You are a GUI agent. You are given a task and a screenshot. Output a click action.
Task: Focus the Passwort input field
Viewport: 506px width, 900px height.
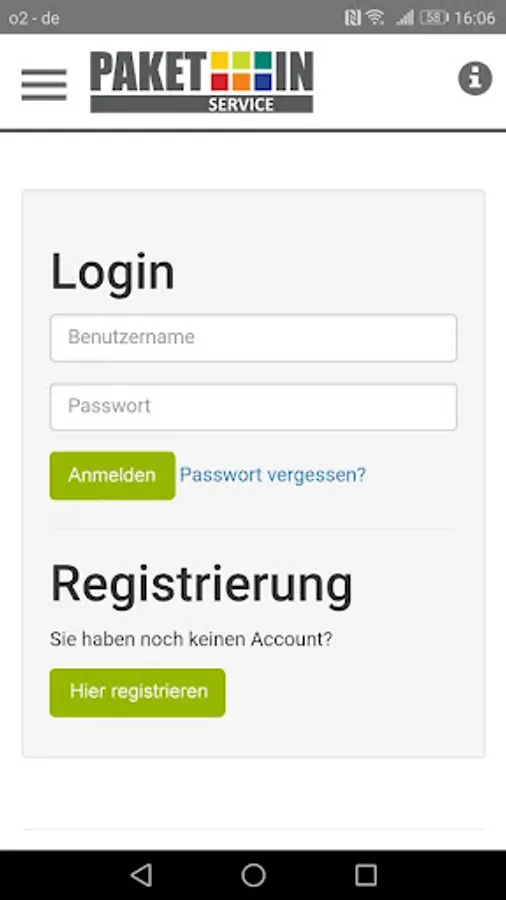pyautogui.click(x=254, y=407)
